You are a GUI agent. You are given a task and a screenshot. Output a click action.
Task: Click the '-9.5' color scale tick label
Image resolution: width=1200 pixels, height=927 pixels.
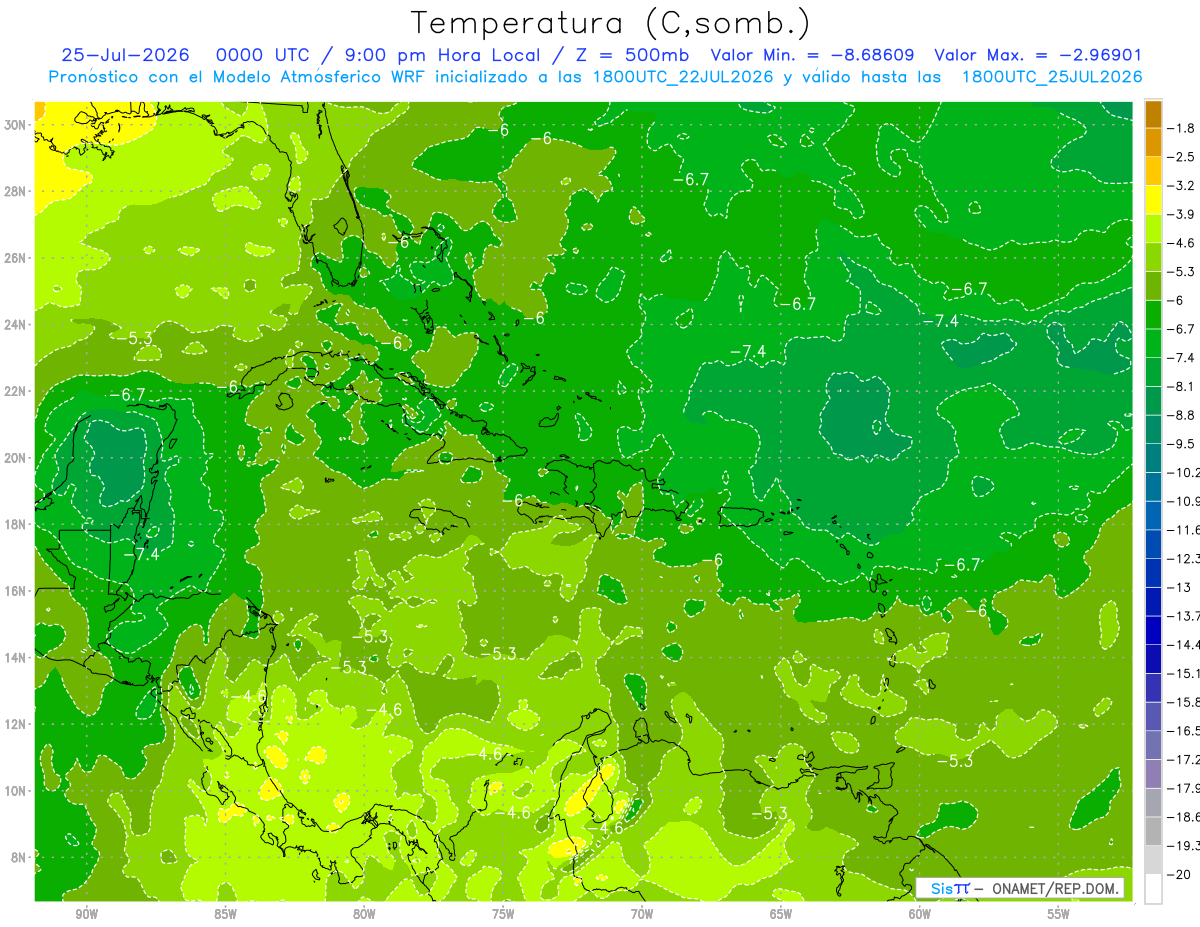point(1182,444)
